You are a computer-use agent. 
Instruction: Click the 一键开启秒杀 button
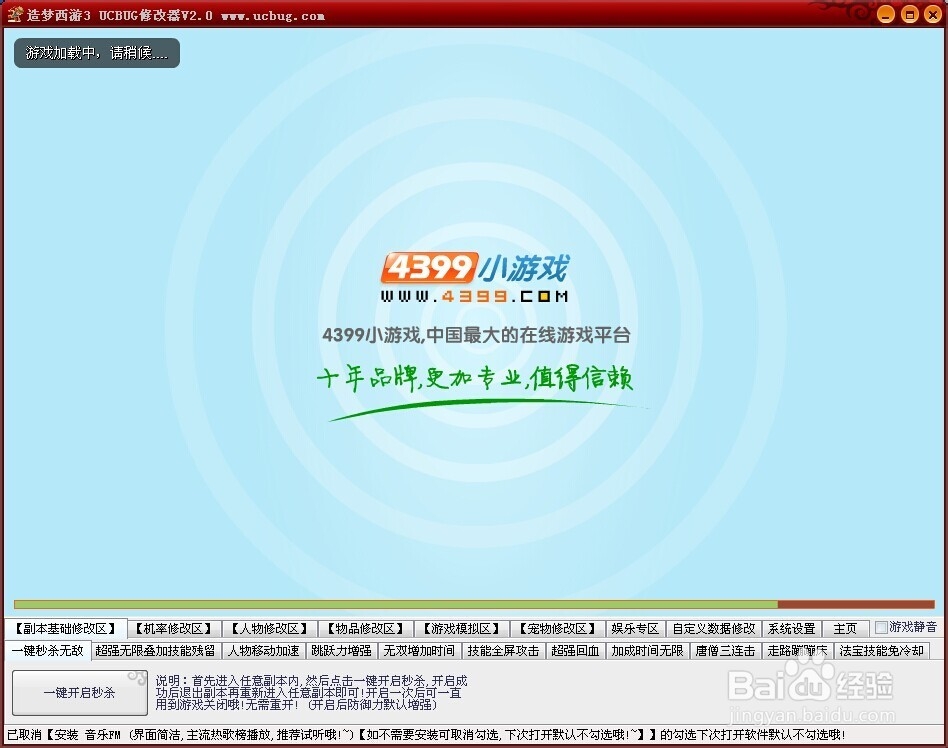click(x=79, y=692)
